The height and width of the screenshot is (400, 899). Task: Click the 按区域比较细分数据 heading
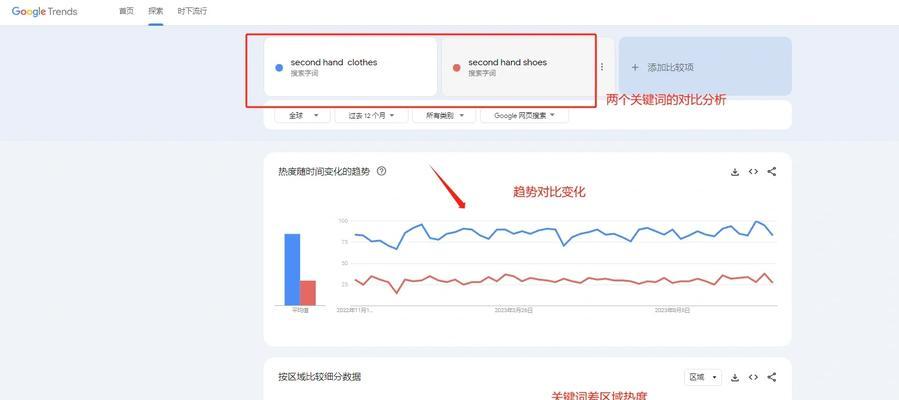point(319,377)
